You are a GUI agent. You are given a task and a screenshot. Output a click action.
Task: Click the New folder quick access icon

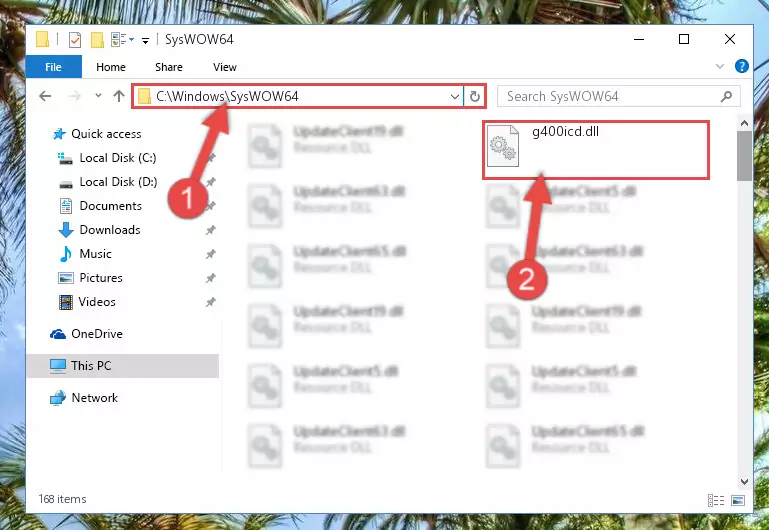point(97,40)
